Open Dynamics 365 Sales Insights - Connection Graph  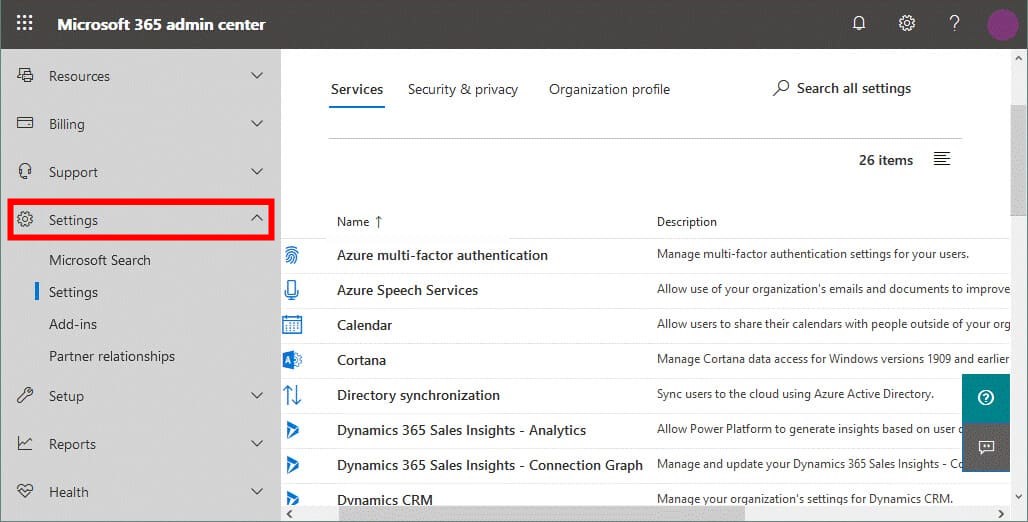pyautogui.click(x=490, y=465)
